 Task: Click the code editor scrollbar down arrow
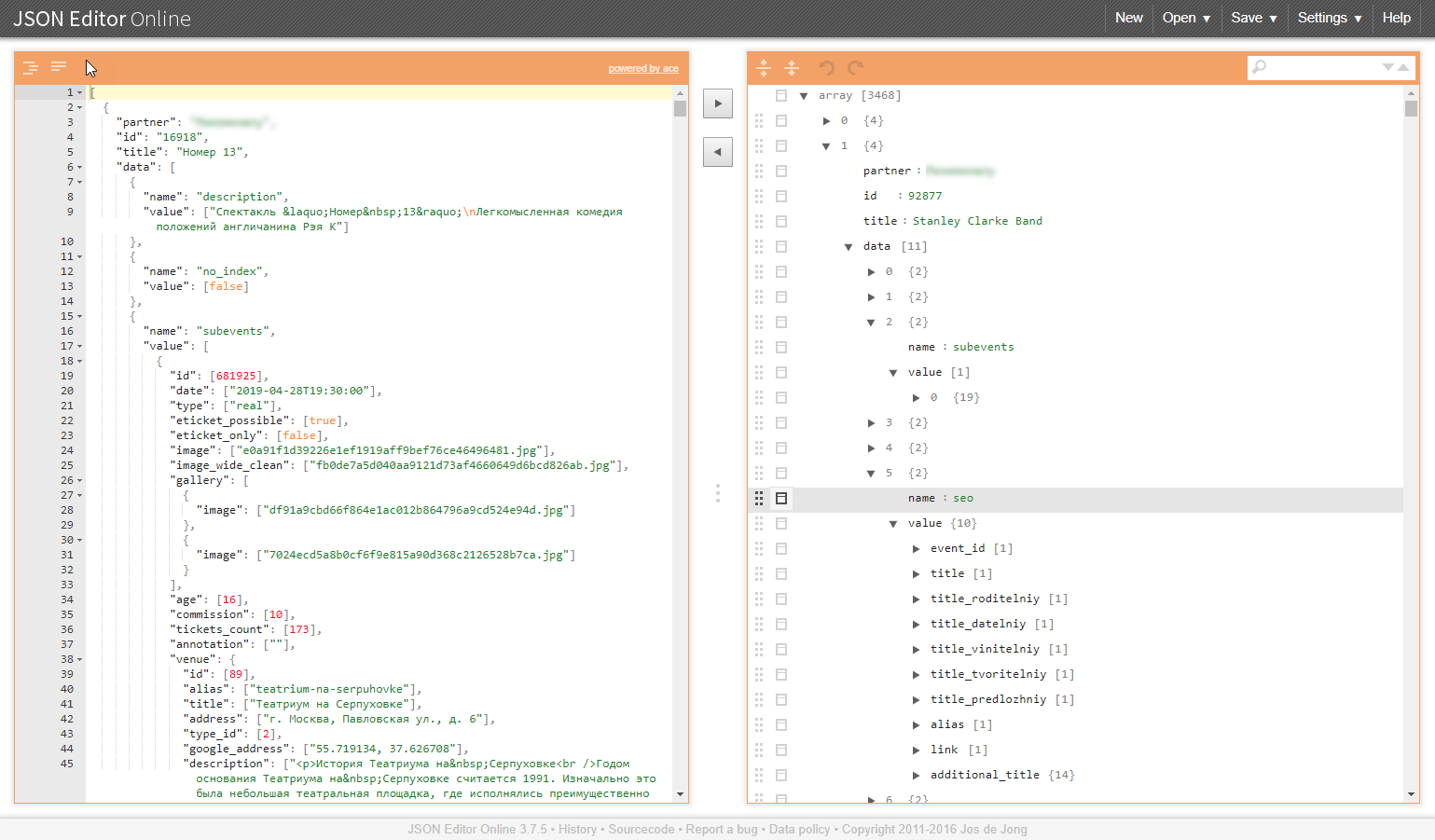pyautogui.click(x=681, y=794)
